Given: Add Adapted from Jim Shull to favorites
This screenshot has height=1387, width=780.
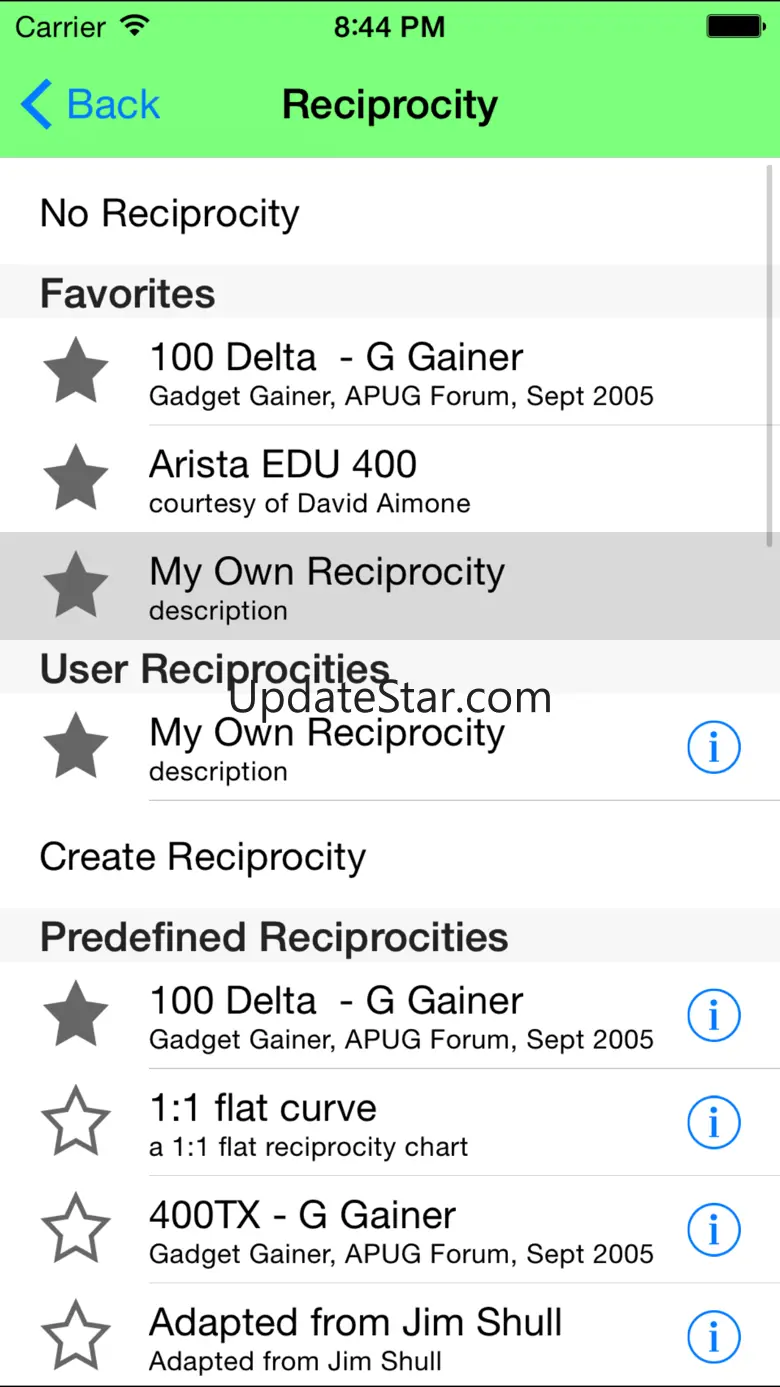Looking at the screenshot, I should (76, 1337).
